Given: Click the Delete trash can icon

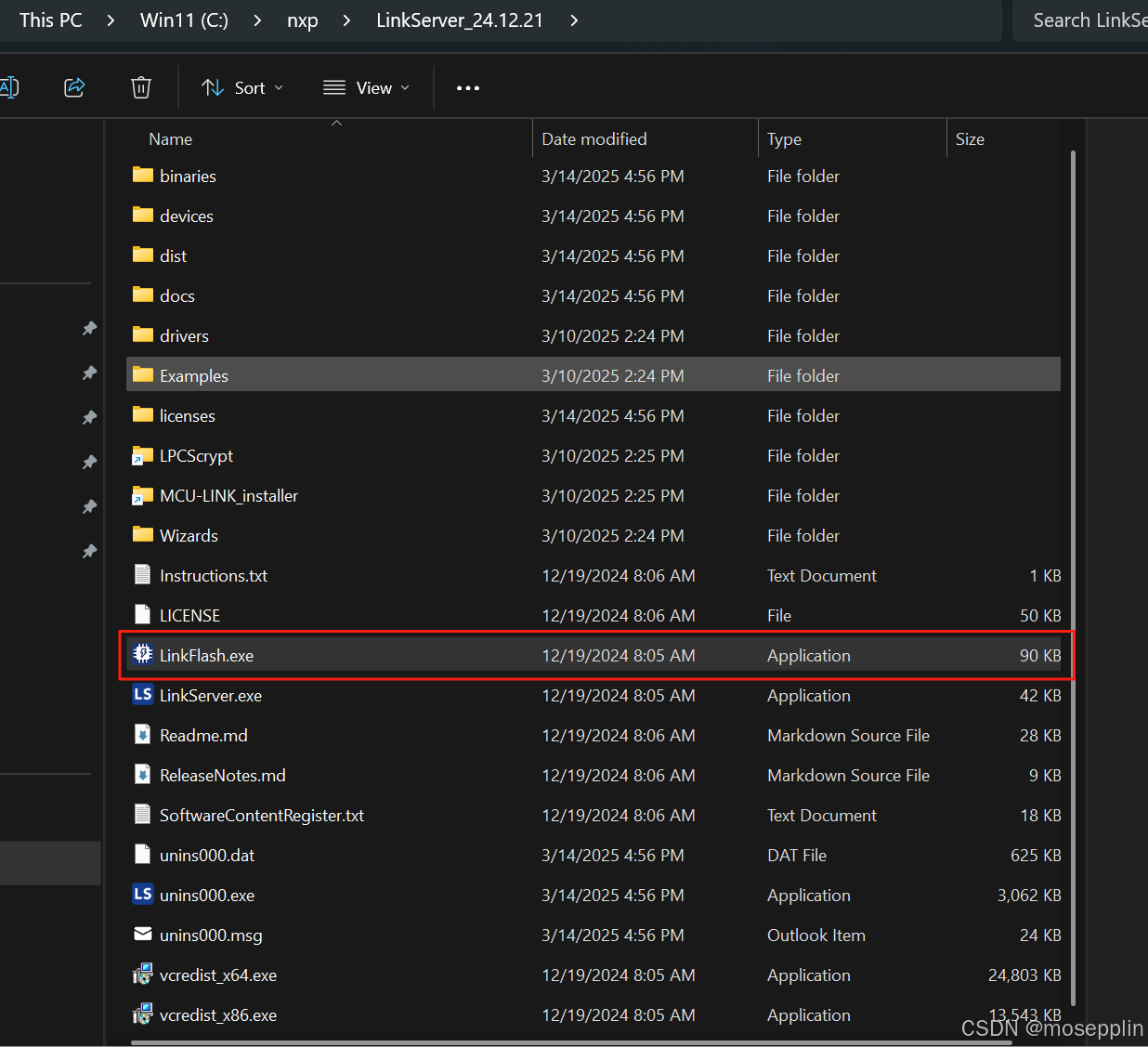Looking at the screenshot, I should [x=141, y=87].
